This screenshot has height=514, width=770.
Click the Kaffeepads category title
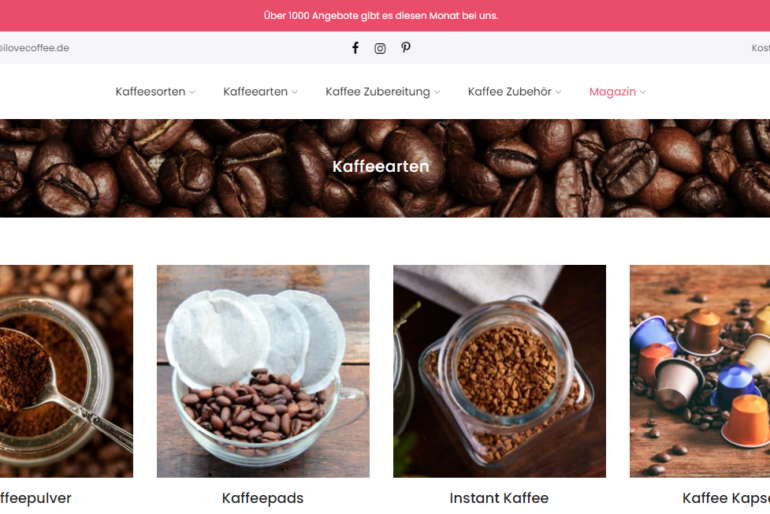pyautogui.click(x=263, y=498)
